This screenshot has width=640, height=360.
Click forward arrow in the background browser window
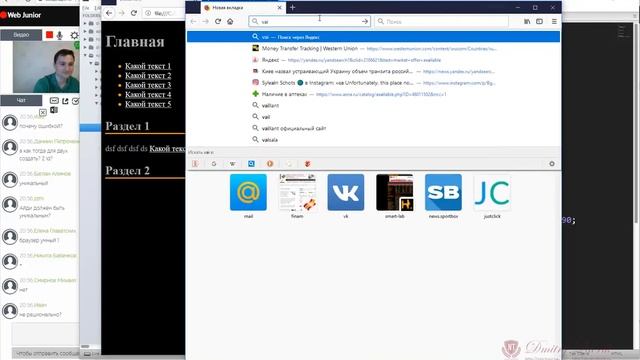tap(121, 13)
